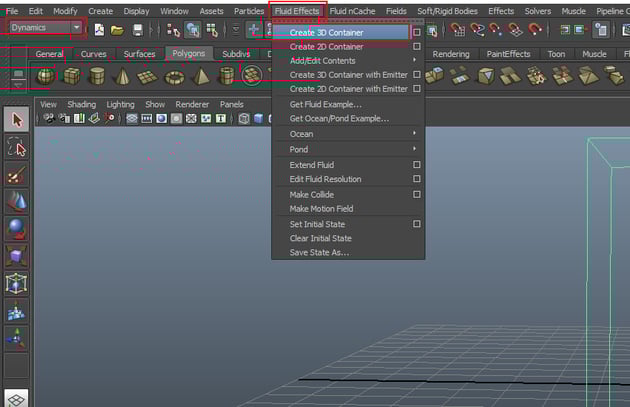Click the New Scene icon
Screen dimensions: 630x407
click(99, 30)
